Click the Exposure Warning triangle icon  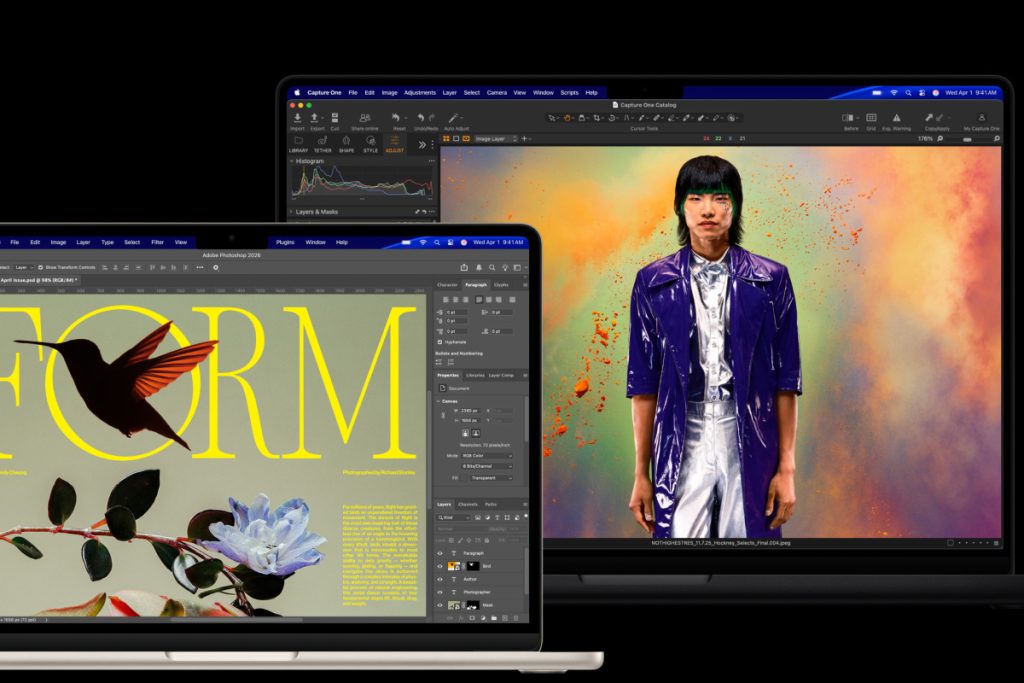tap(896, 118)
